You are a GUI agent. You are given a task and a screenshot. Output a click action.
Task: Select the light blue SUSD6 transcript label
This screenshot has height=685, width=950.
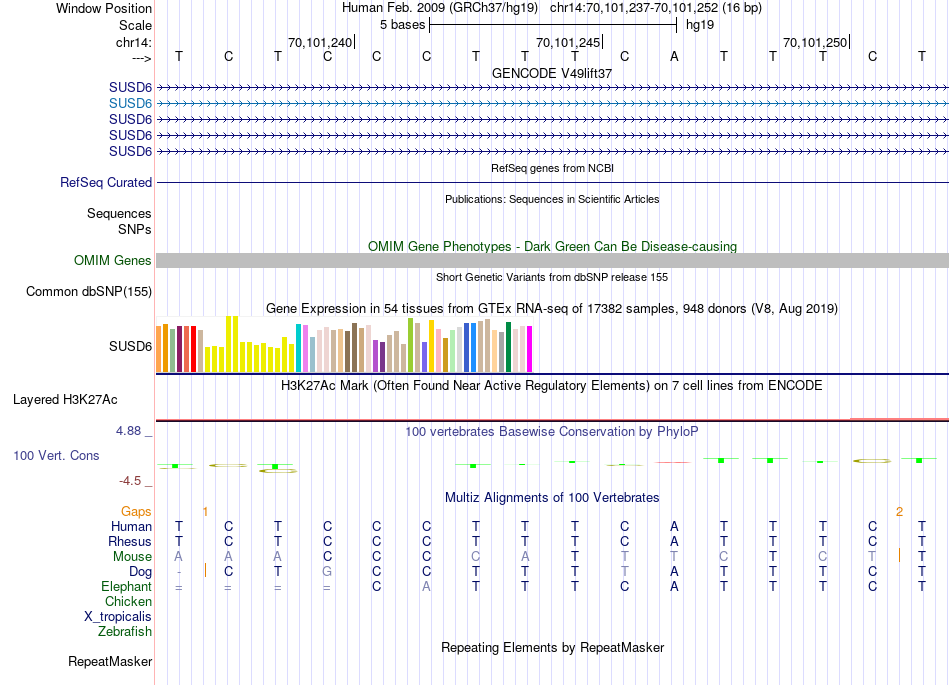(x=130, y=104)
